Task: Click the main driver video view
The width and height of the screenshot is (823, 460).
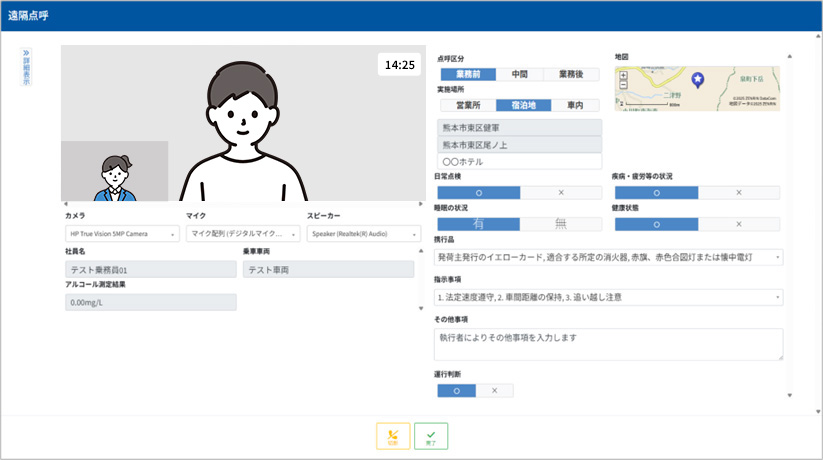Action: pos(244,123)
